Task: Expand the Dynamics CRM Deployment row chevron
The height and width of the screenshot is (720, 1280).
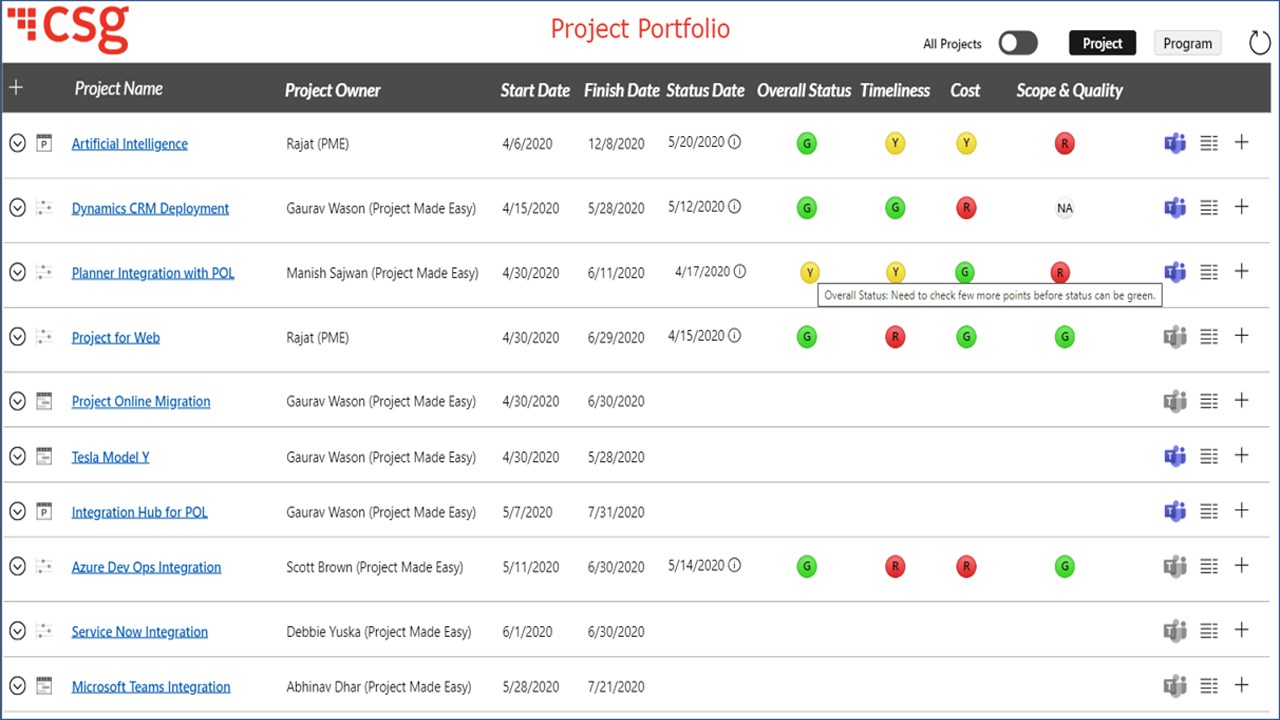Action: tap(17, 208)
